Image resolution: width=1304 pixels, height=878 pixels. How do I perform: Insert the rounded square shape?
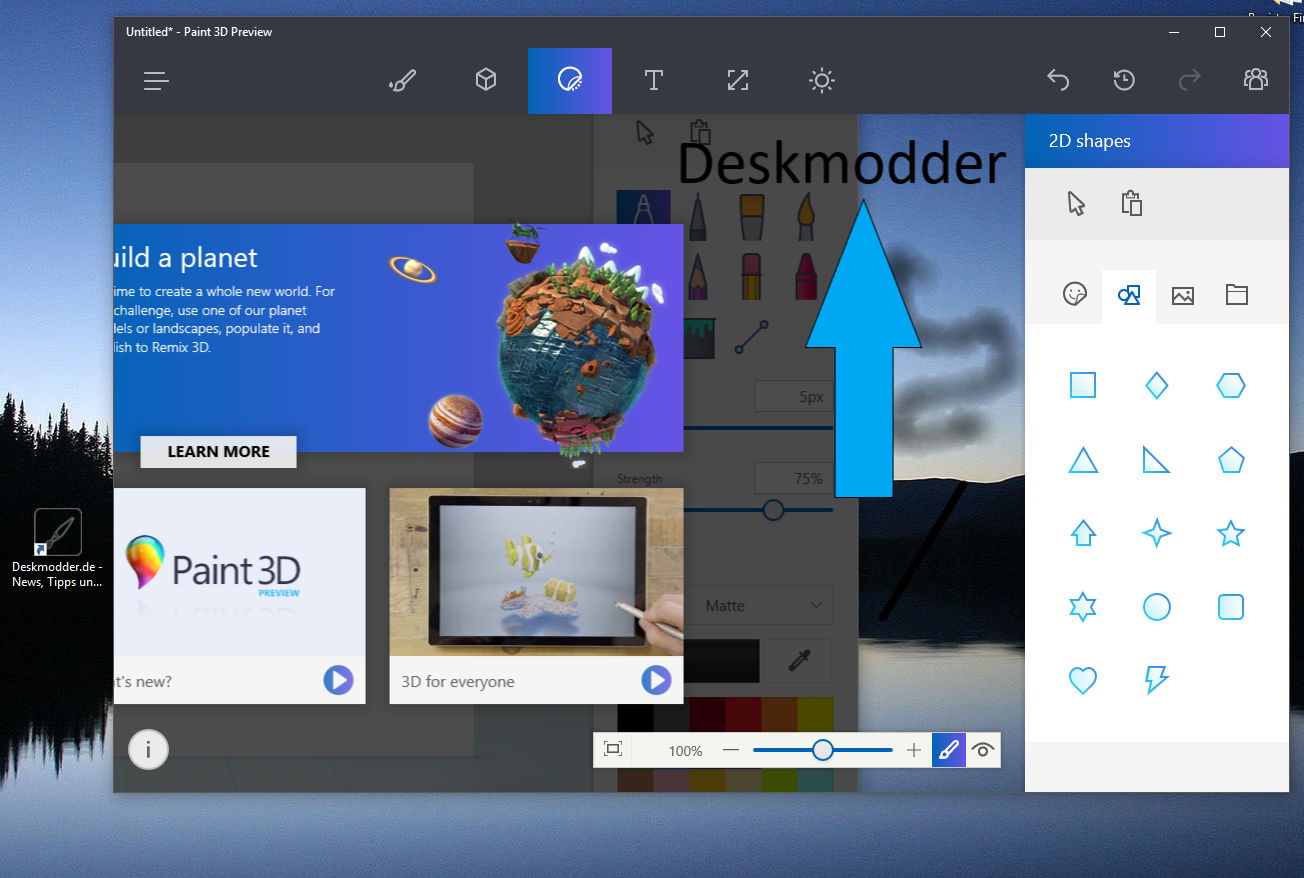coord(1231,607)
